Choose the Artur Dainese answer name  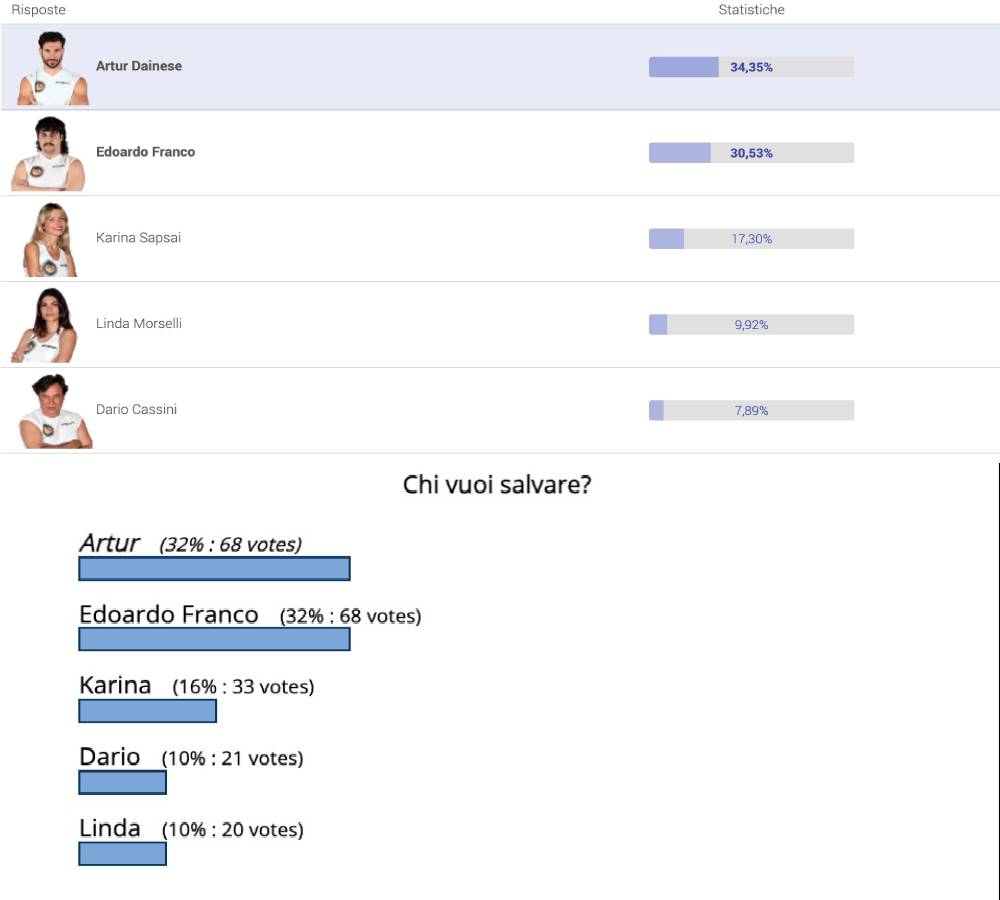pyautogui.click(x=139, y=66)
